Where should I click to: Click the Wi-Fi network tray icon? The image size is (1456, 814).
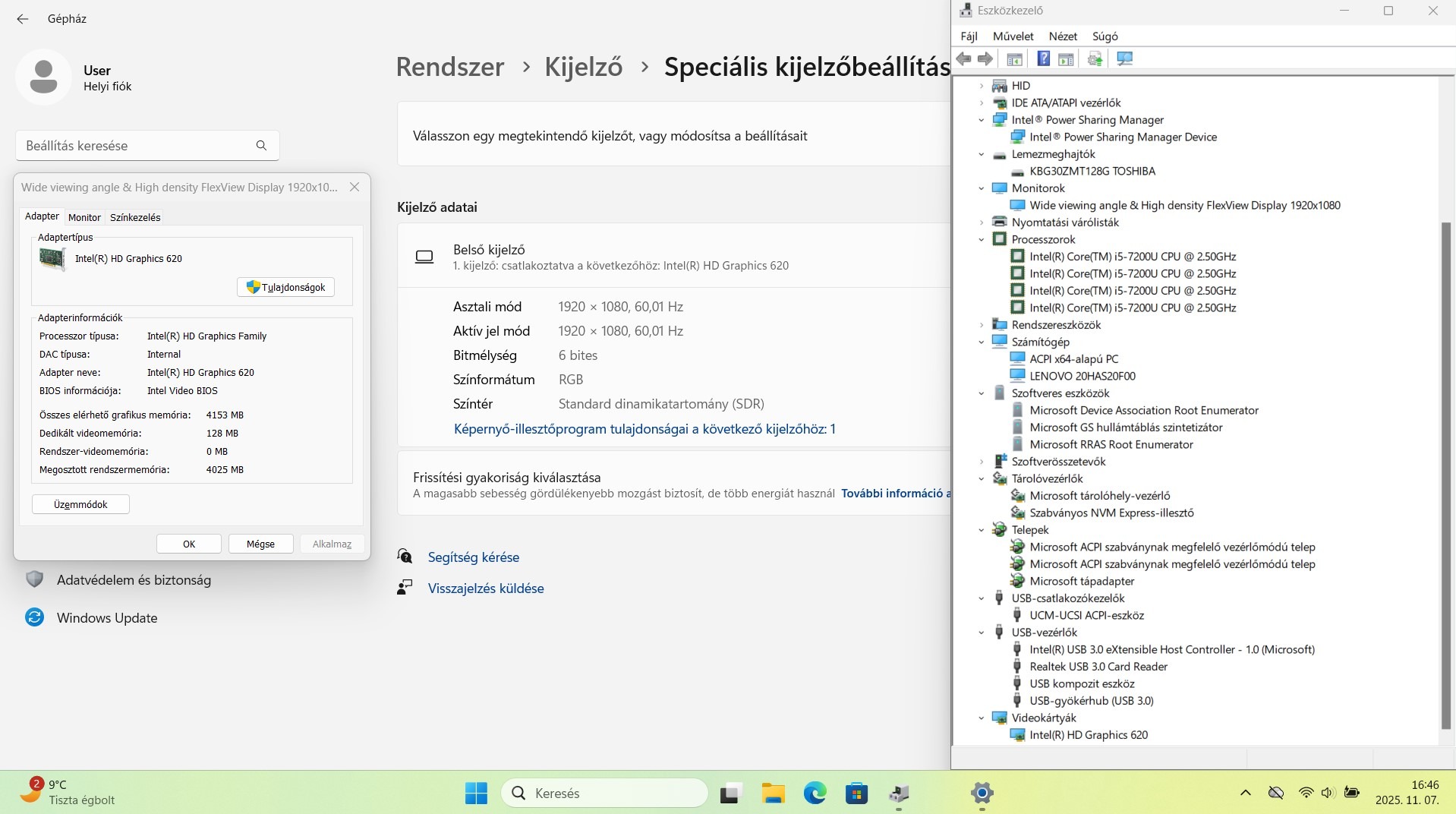click(1306, 793)
